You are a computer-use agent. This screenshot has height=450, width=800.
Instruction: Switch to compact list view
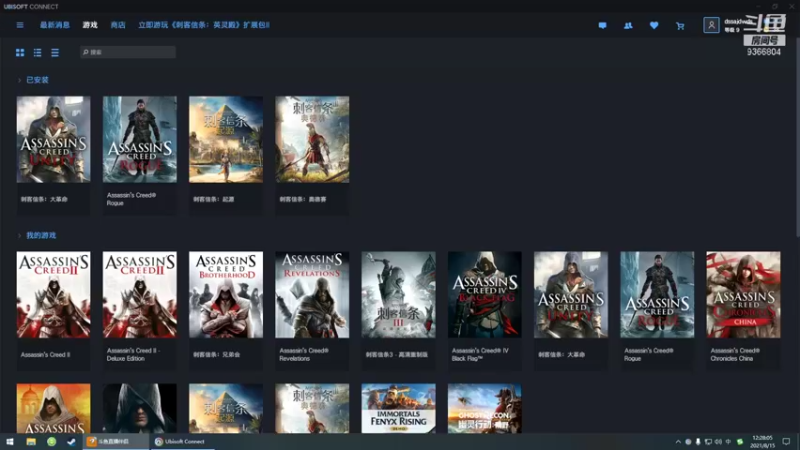pyautogui.click(x=55, y=53)
